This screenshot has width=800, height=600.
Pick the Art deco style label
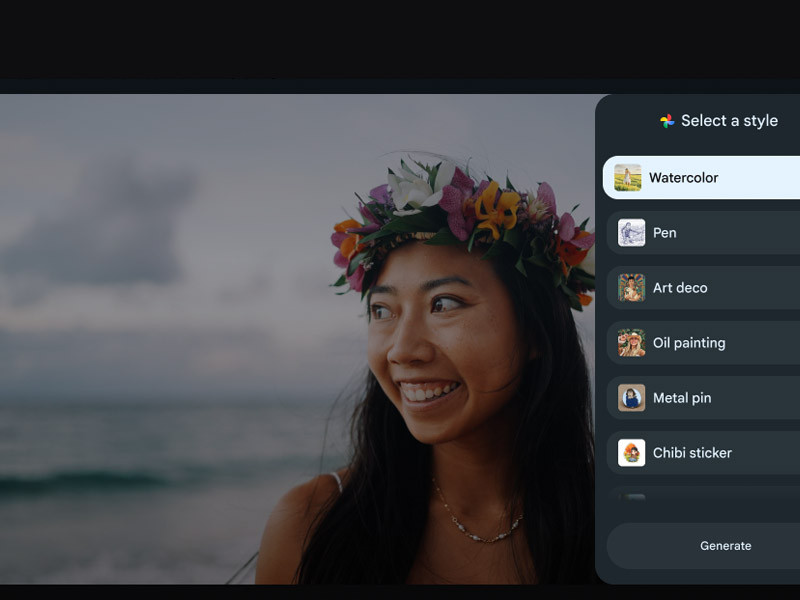point(680,288)
